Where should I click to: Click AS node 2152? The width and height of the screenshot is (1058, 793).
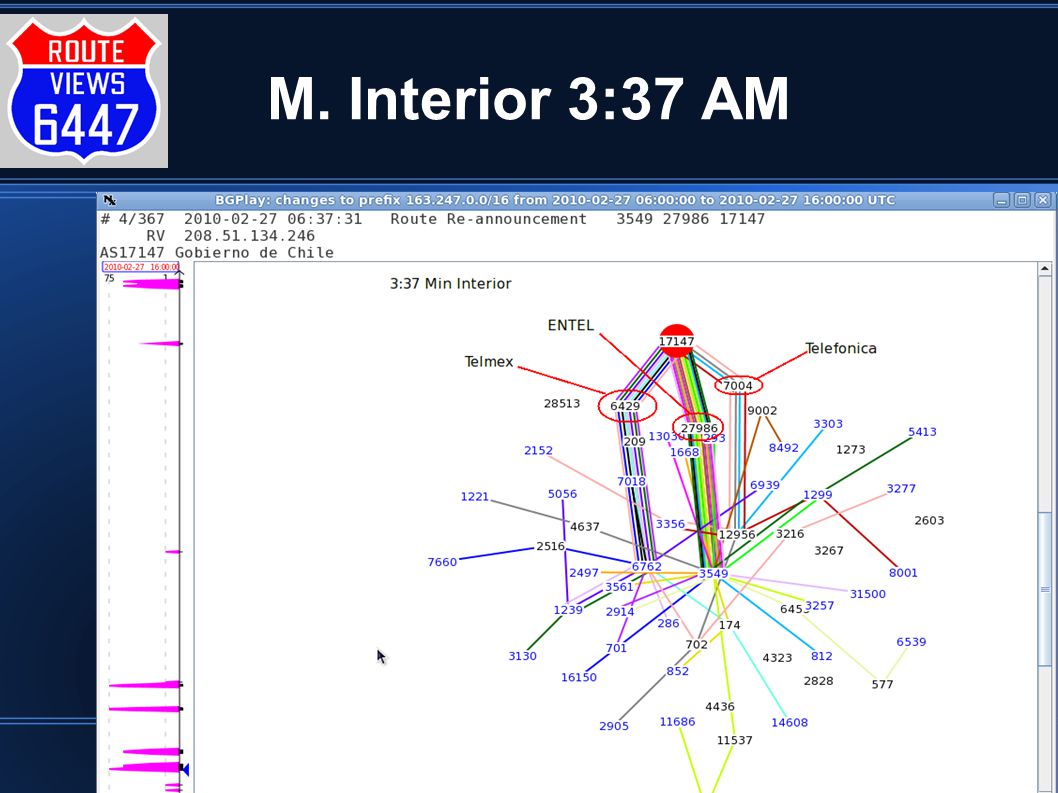(538, 450)
